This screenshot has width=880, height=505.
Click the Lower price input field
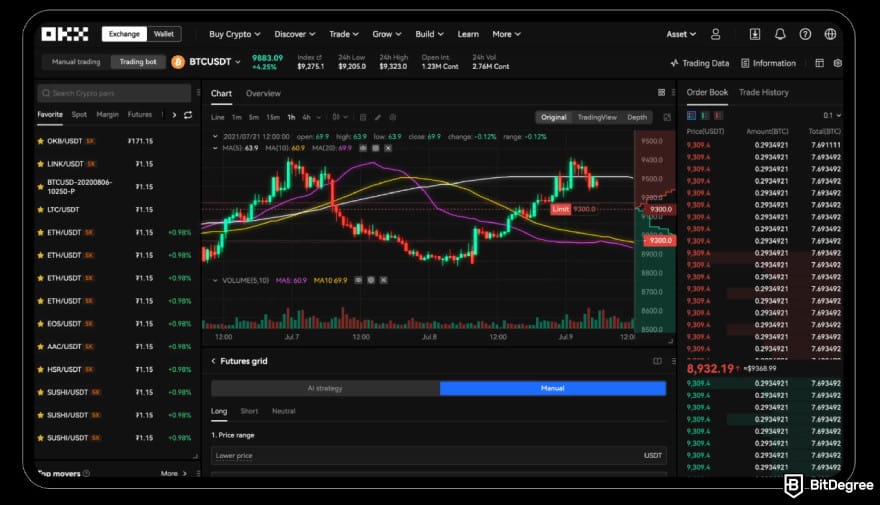click(x=439, y=456)
